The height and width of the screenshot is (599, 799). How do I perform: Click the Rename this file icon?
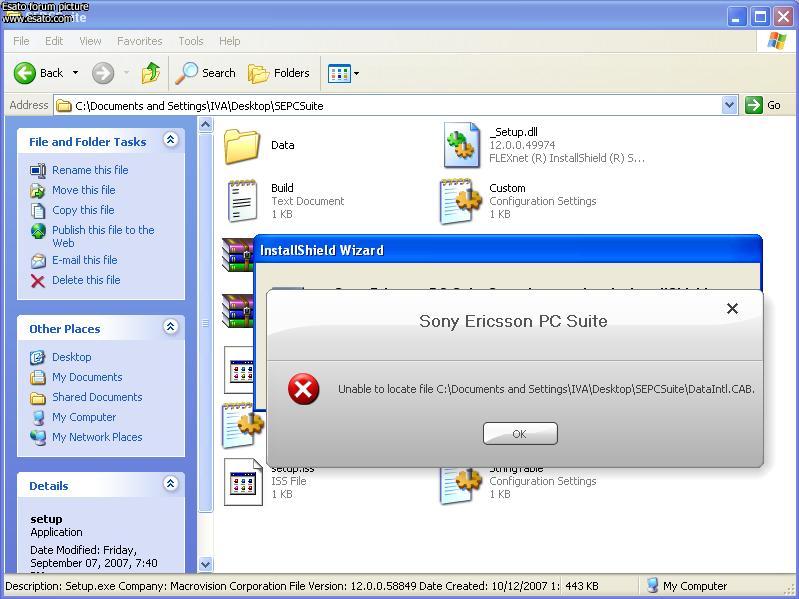(x=38, y=171)
